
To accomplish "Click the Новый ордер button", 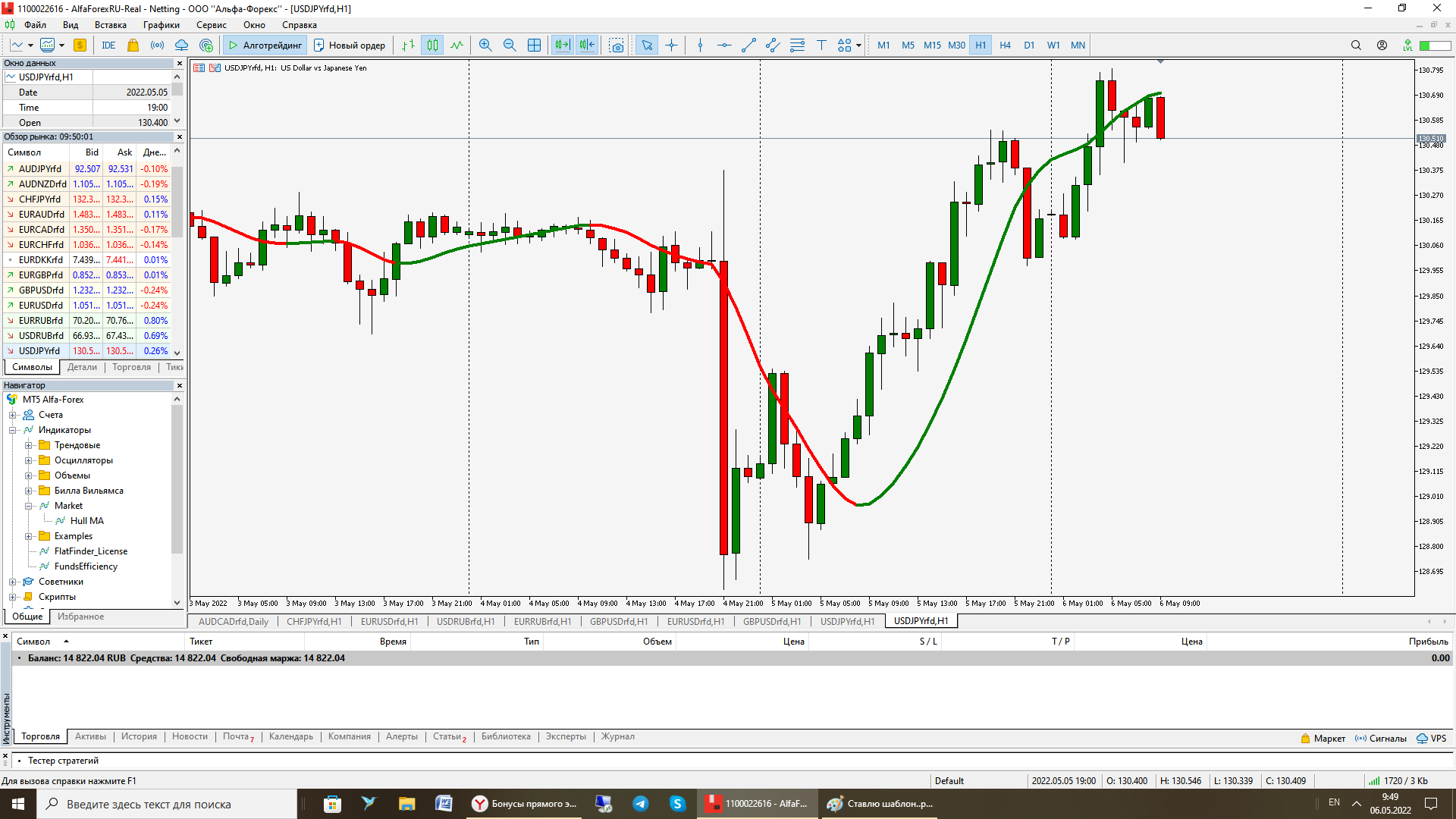I will [x=350, y=45].
